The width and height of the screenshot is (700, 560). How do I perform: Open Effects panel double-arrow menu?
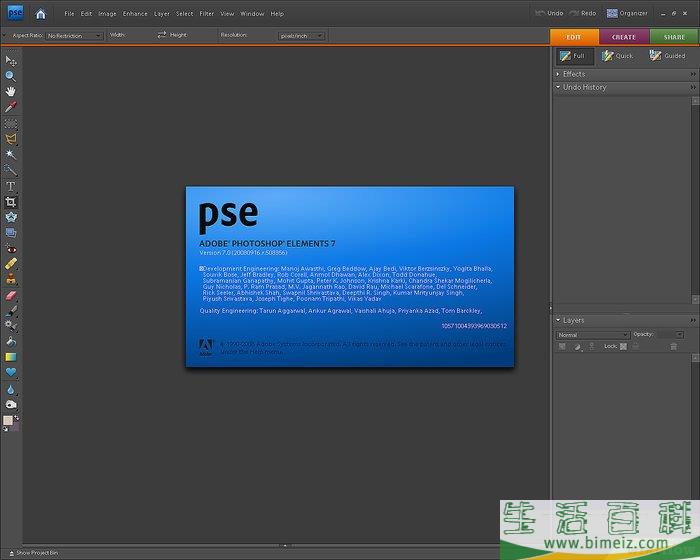click(x=693, y=74)
